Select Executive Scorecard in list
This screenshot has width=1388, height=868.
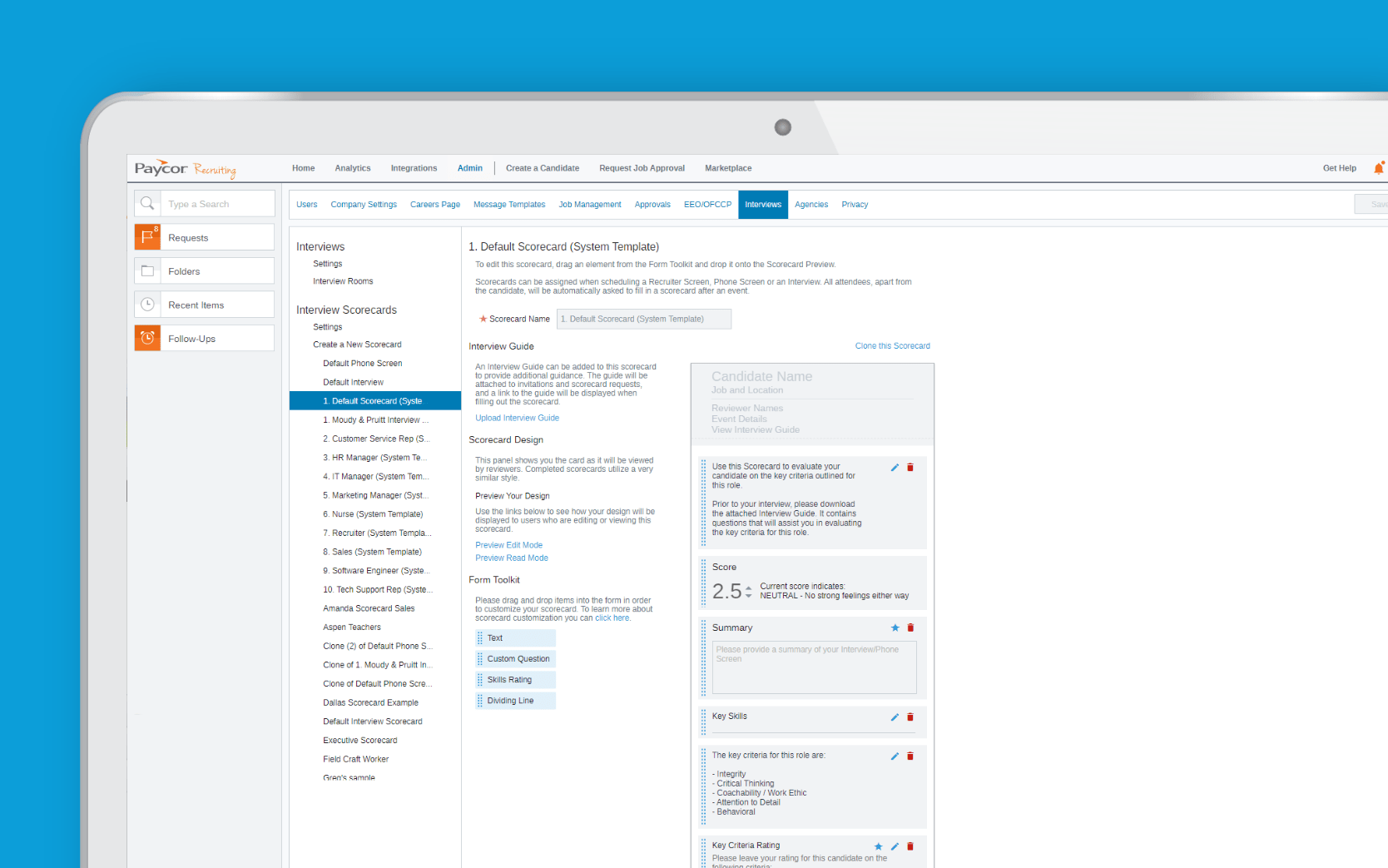point(360,741)
